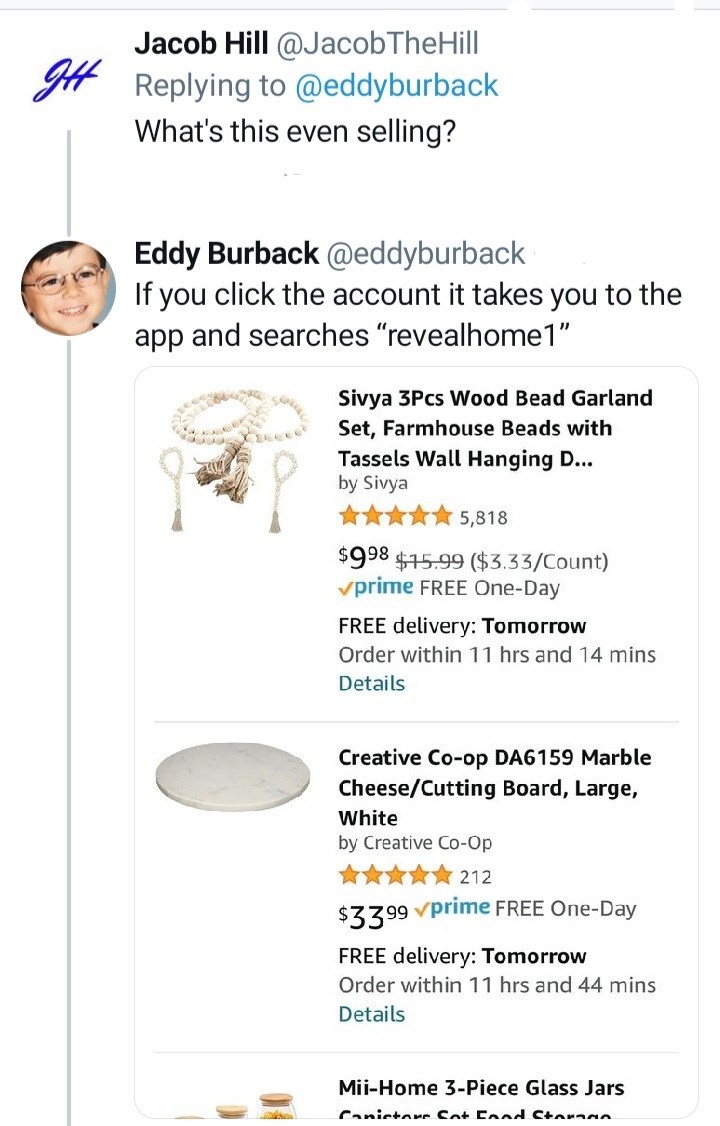Open the 5,818 reviews count

tap(484, 518)
